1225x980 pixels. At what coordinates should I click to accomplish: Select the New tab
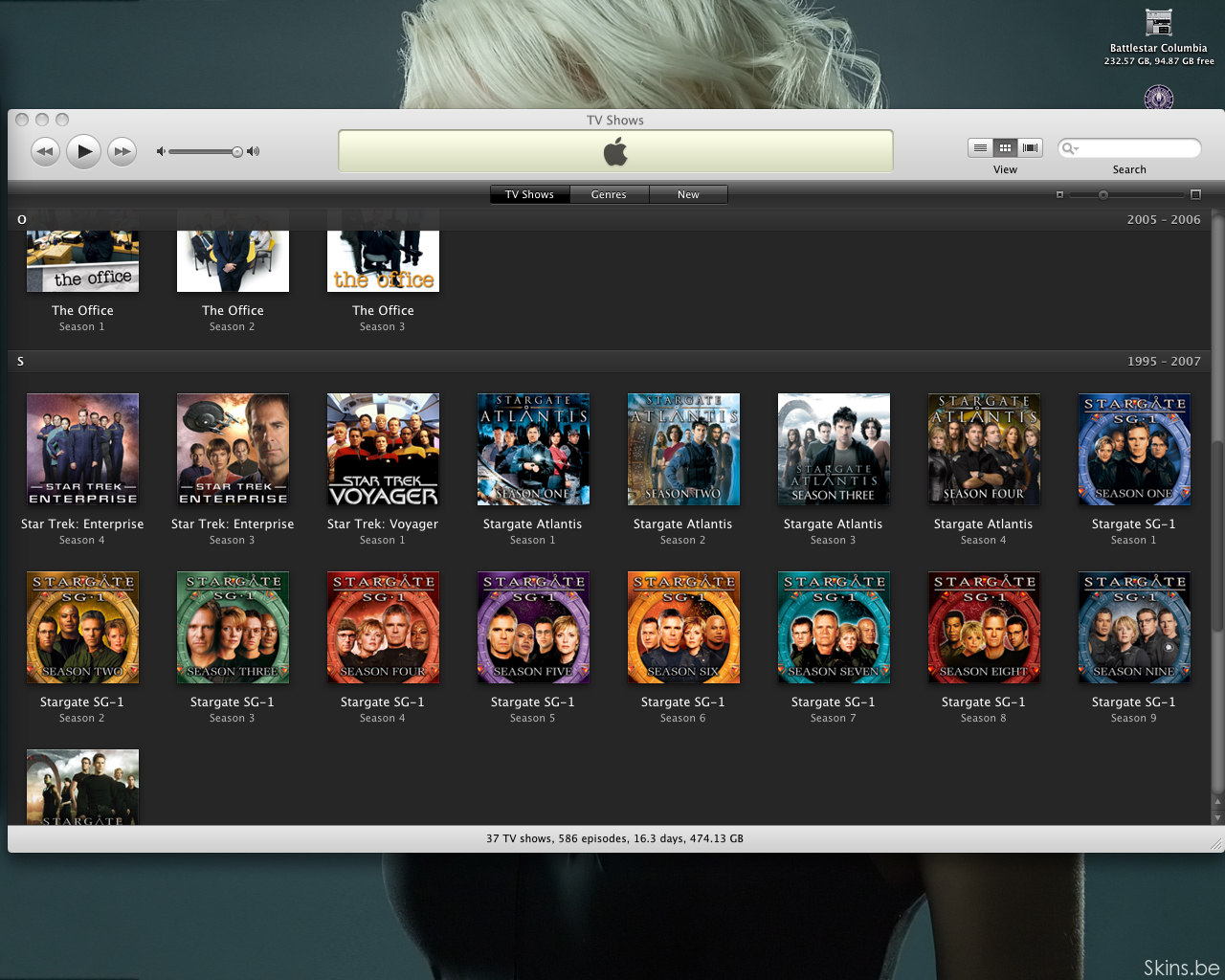pos(688,194)
